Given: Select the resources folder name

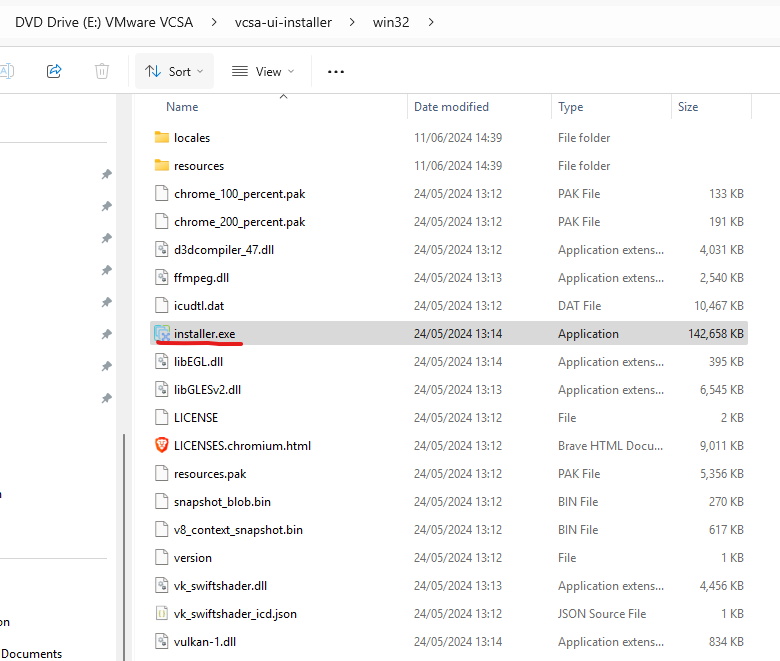Looking at the screenshot, I should coord(199,166).
